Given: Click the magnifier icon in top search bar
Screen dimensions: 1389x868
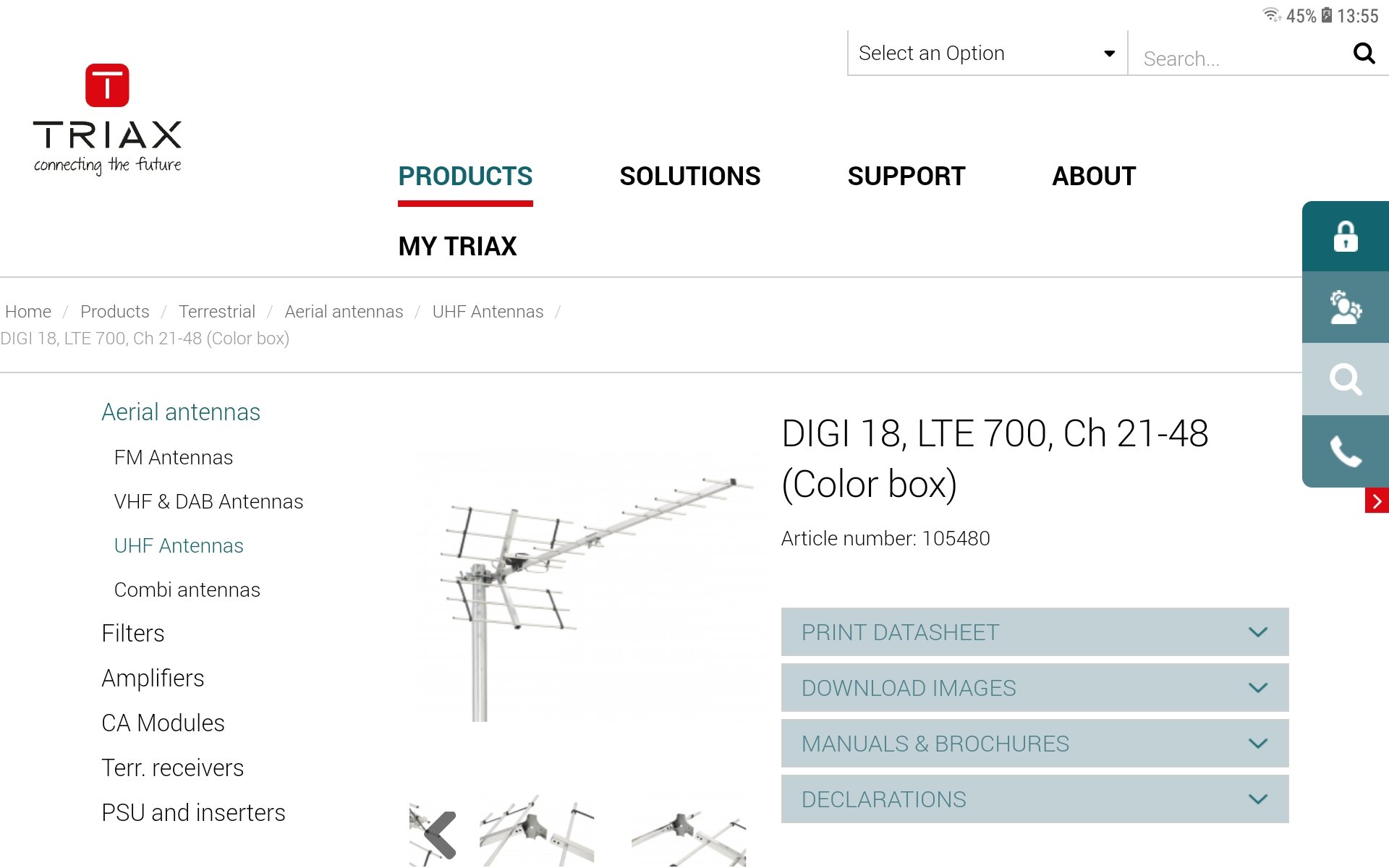Looking at the screenshot, I should [1364, 53].
